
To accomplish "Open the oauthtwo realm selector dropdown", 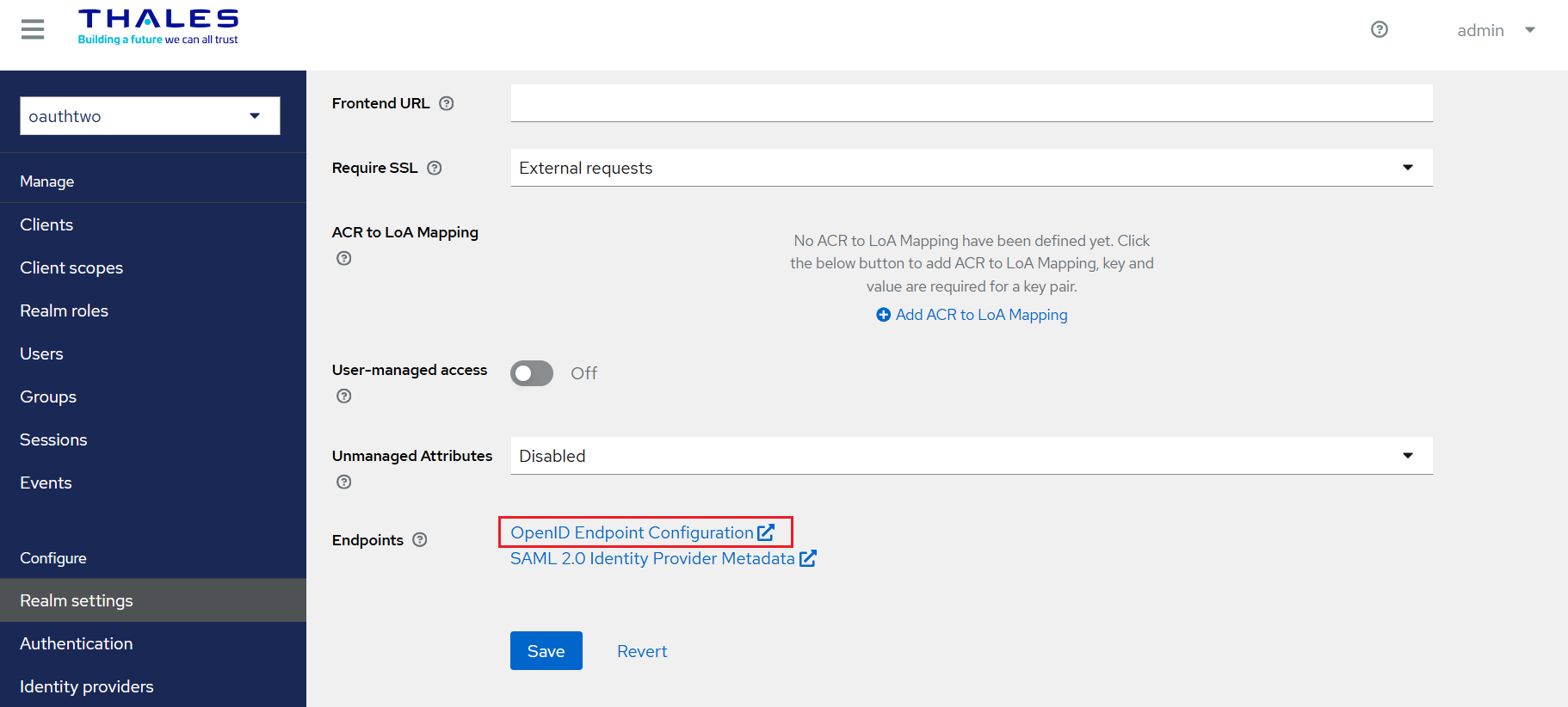I will [x=150, y=116].
